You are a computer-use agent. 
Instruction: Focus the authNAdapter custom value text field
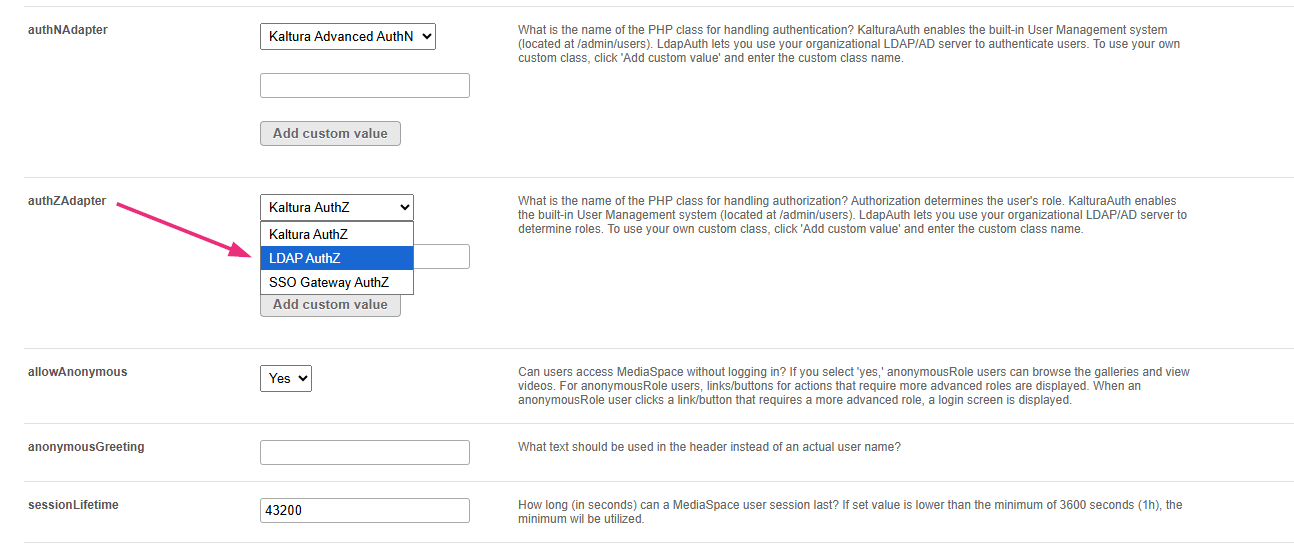coord(365,85)
